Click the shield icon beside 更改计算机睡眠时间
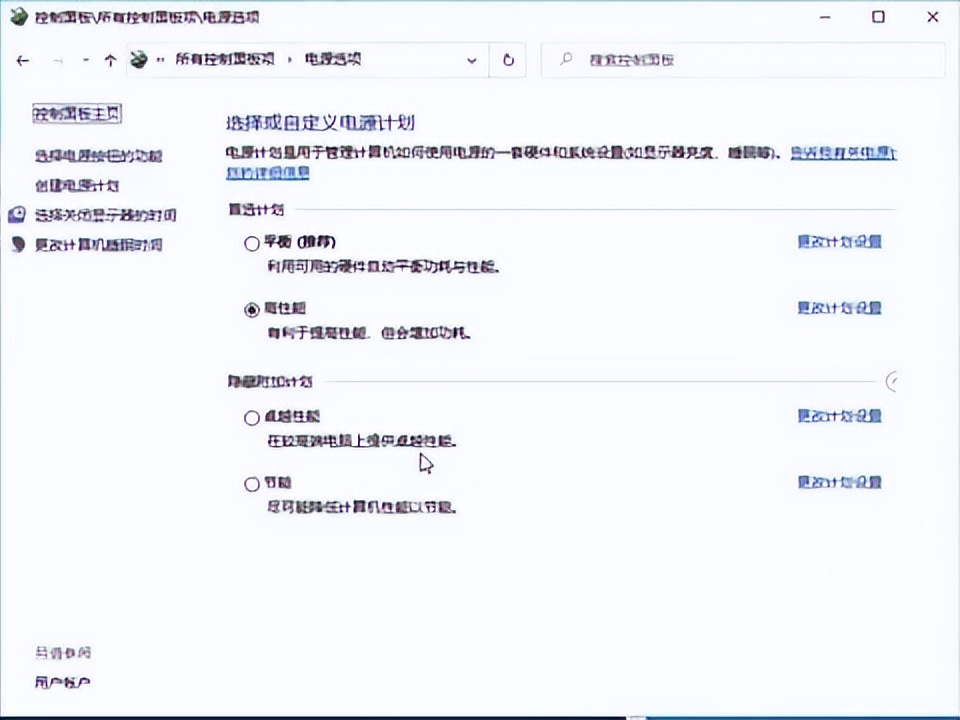Screen dimensions: 960x720 (x=16, y=244)
